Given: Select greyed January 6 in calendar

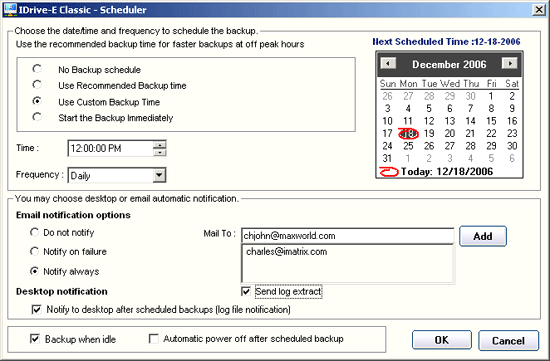Looking at the screenshot, I should tap(512, 158).
